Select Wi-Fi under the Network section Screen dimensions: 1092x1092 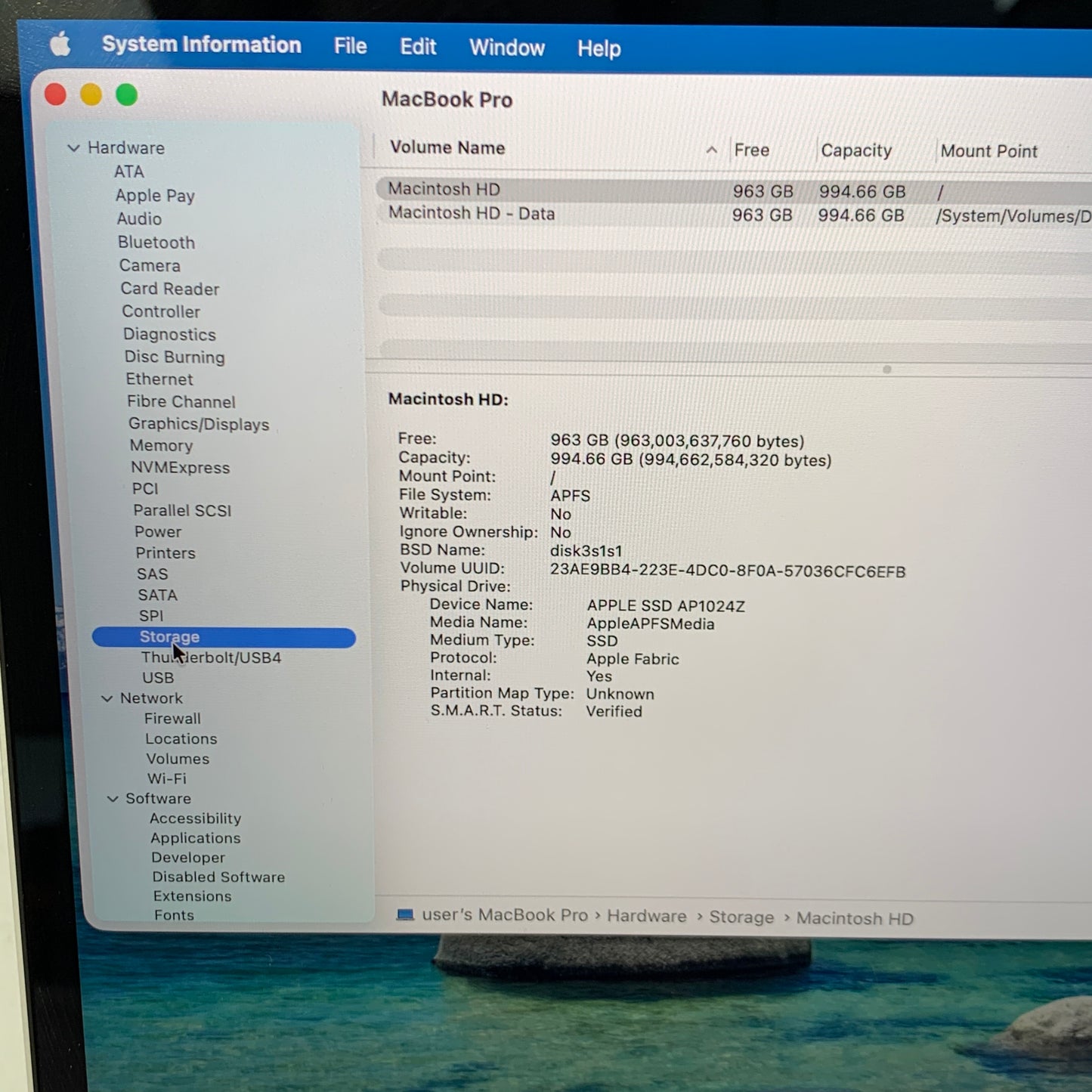(166, 778)
